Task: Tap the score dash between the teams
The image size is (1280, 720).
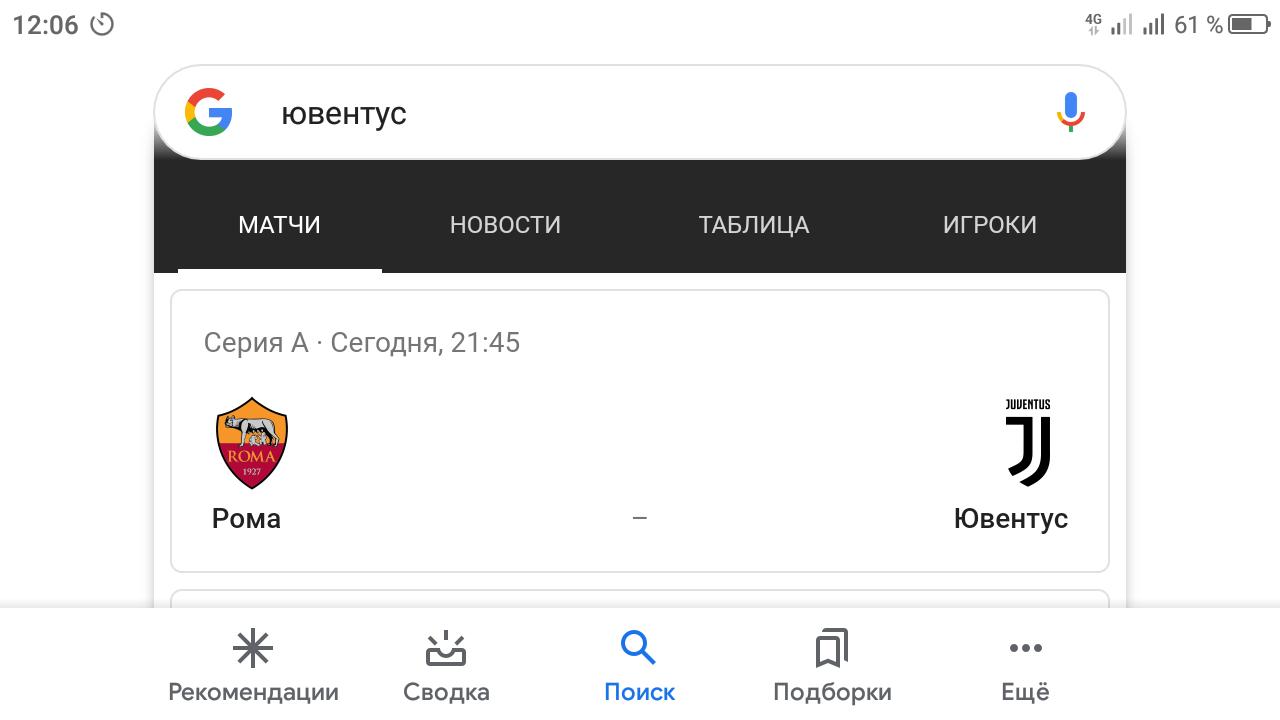Action: pos(640,518)
